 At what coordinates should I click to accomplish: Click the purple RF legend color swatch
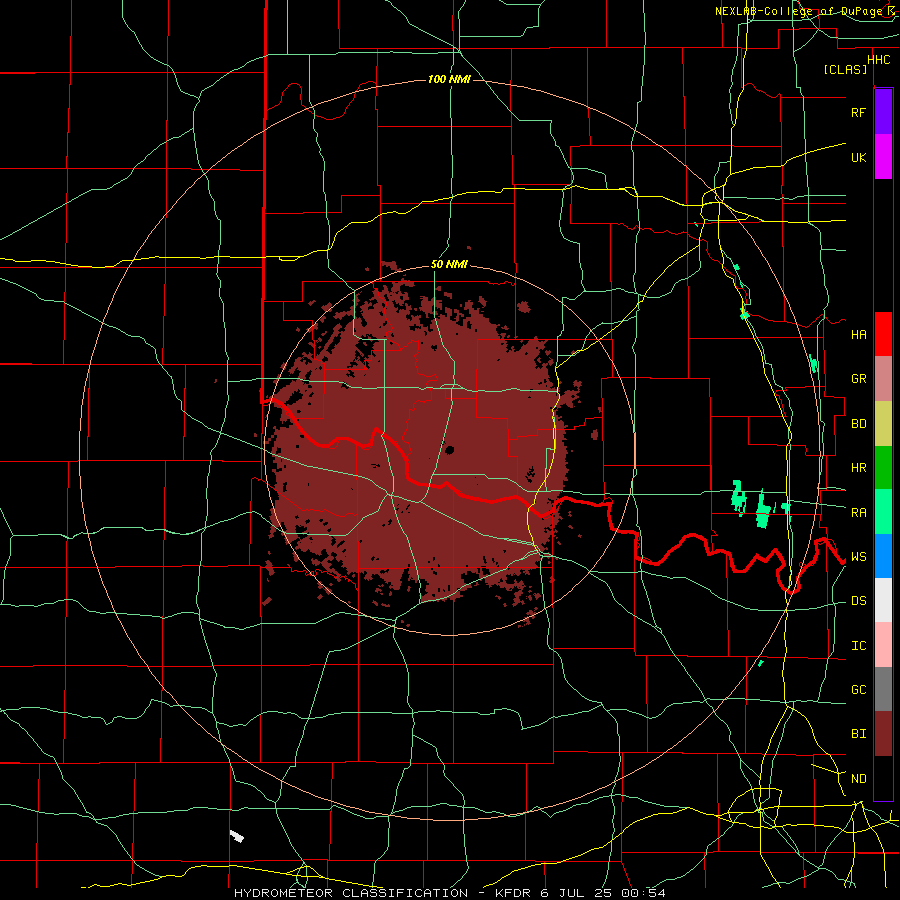point(883,111)
